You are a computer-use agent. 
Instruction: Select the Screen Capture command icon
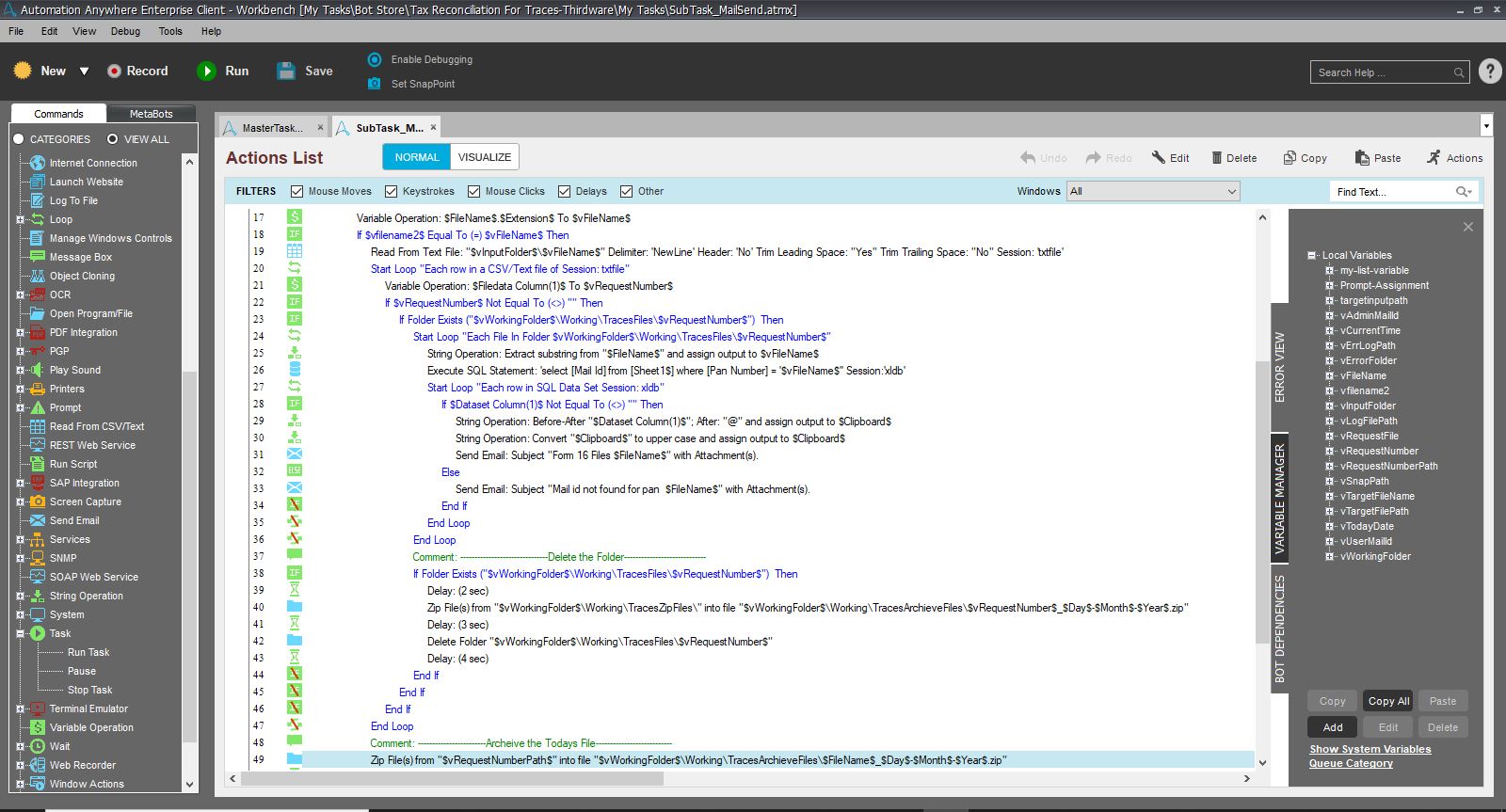pyautogui.click(x=38, y=502)
